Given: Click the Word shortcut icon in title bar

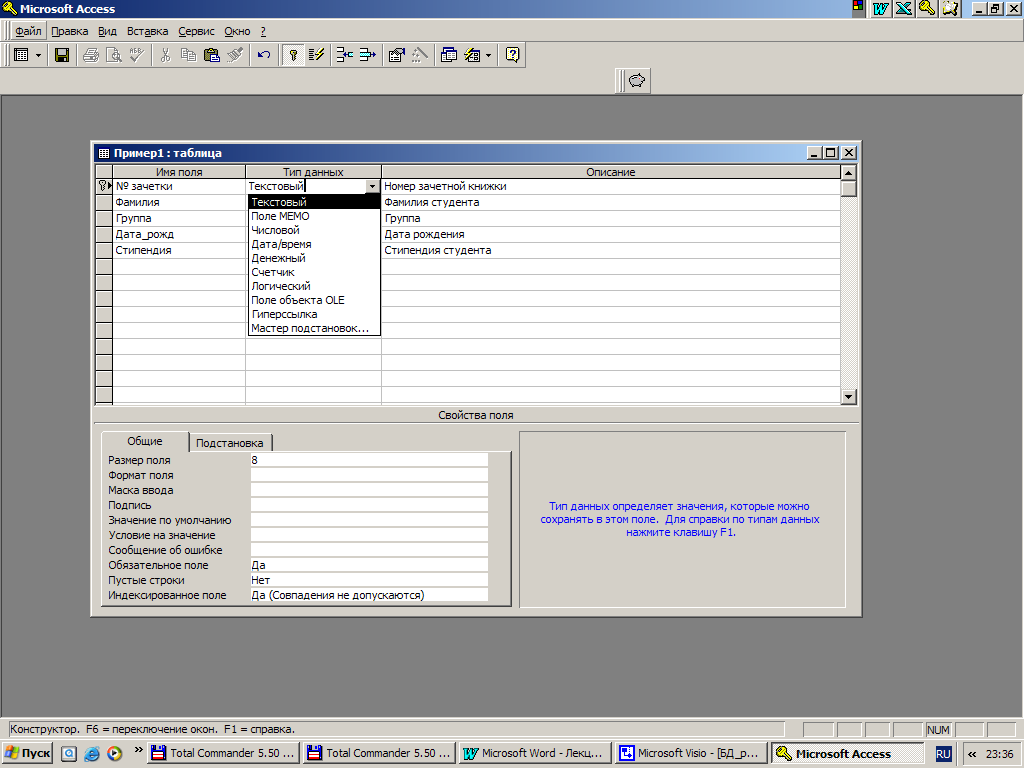Looking at the screenshot, I should [x=881, y=8].
